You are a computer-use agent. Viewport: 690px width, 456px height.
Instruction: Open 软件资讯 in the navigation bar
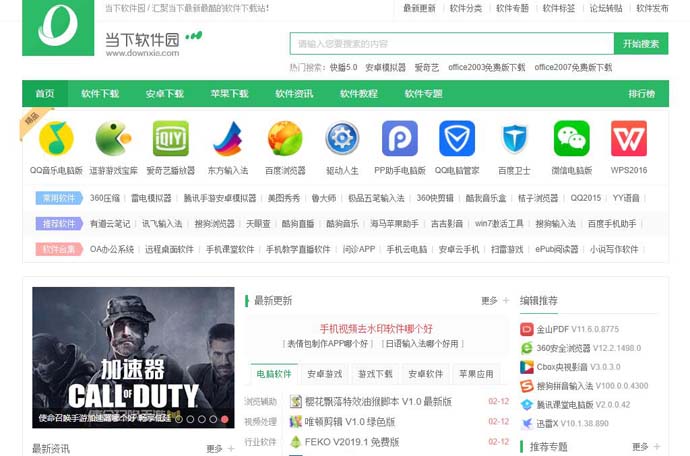pyautogui.click(x=294, y=94)
